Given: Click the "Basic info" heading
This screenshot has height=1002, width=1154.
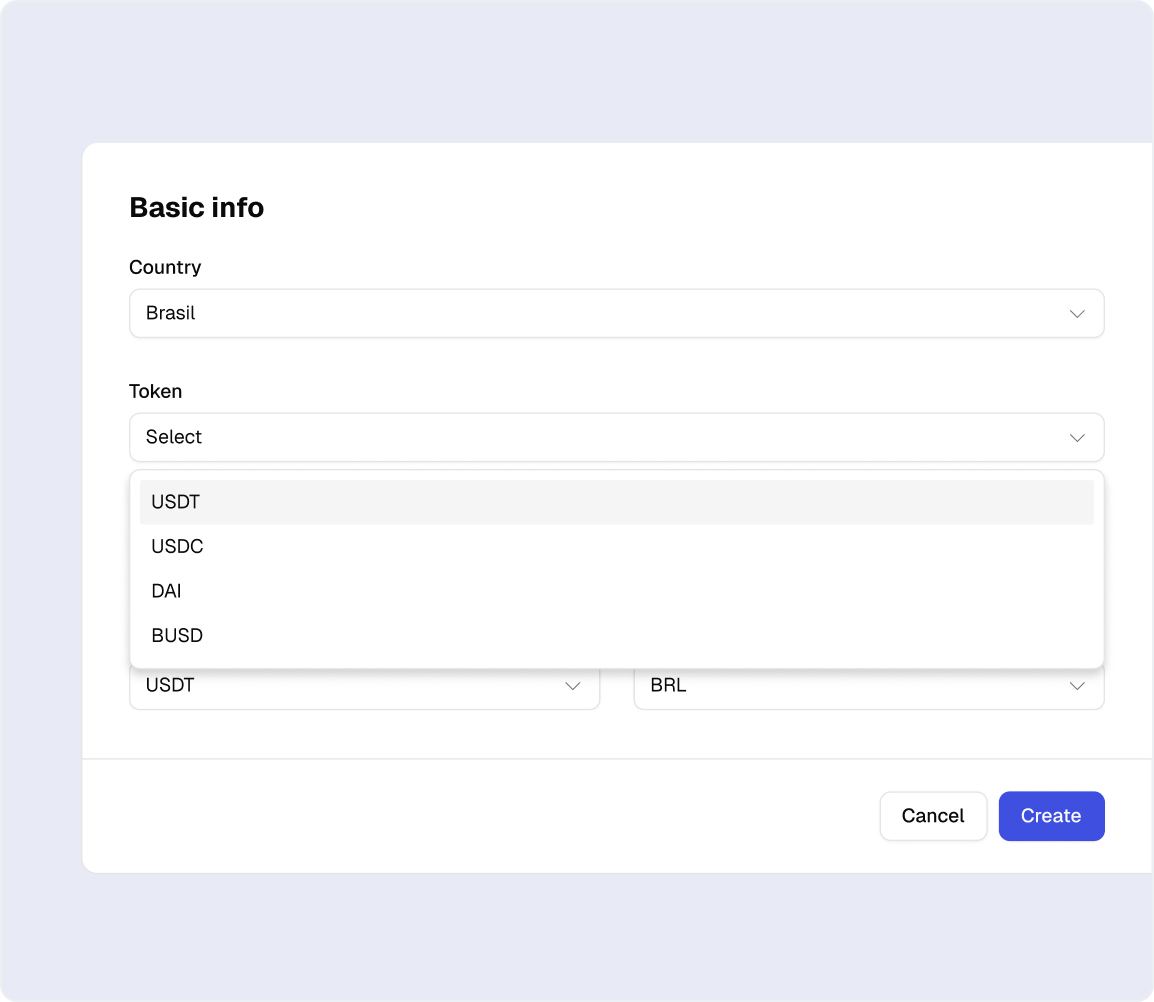Looking at the screenshot, I should coord(197,208).
